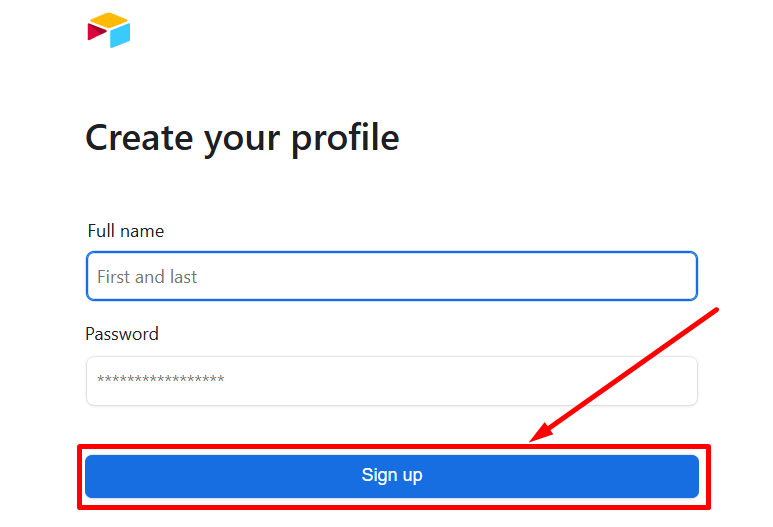
Task: Click the "Create your profile" heading
Action: 242,138
